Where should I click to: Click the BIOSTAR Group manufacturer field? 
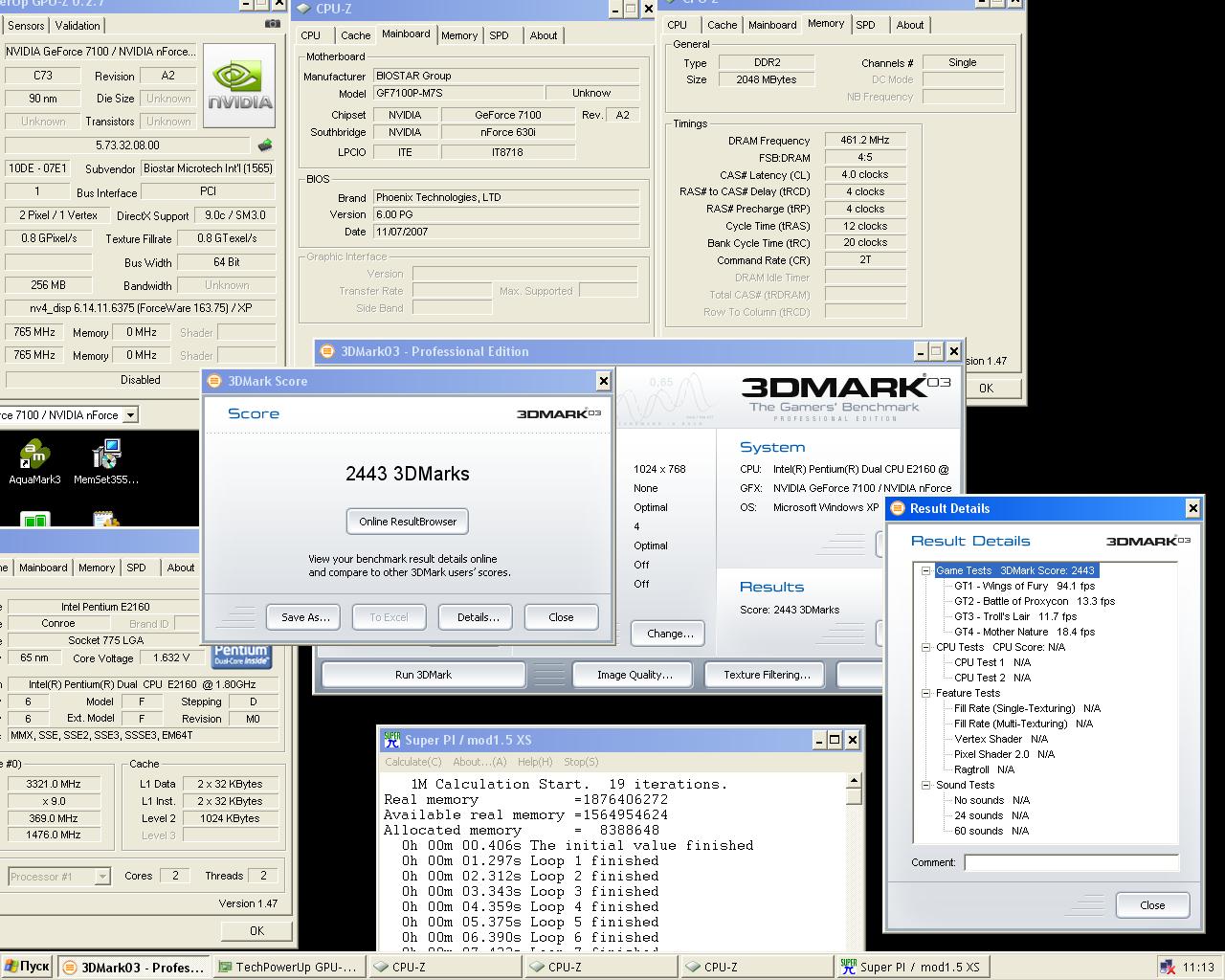[506, 76]
